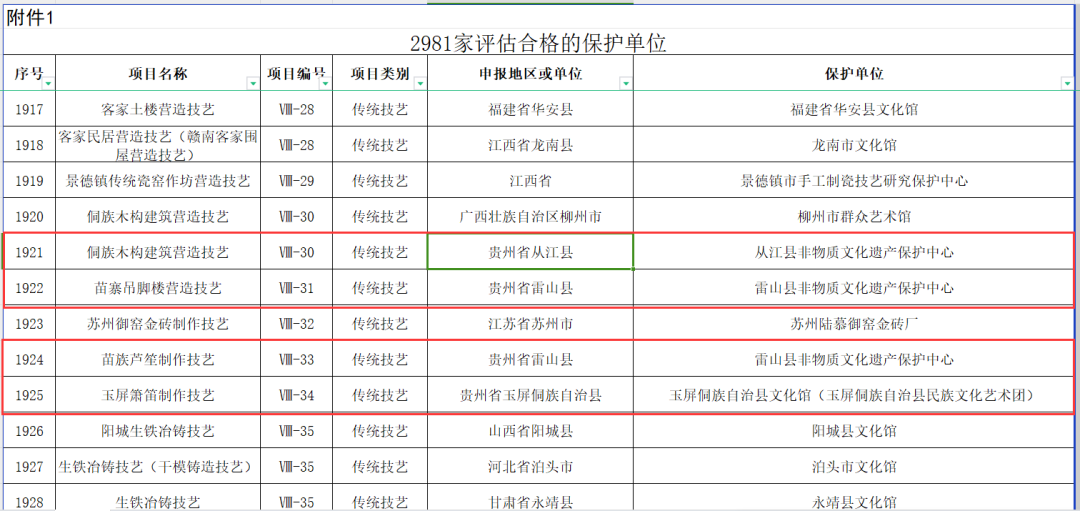
Task: Click the cell 景德镇手工制瓷技艺研究保护中心
Action: tap(853, 181)
